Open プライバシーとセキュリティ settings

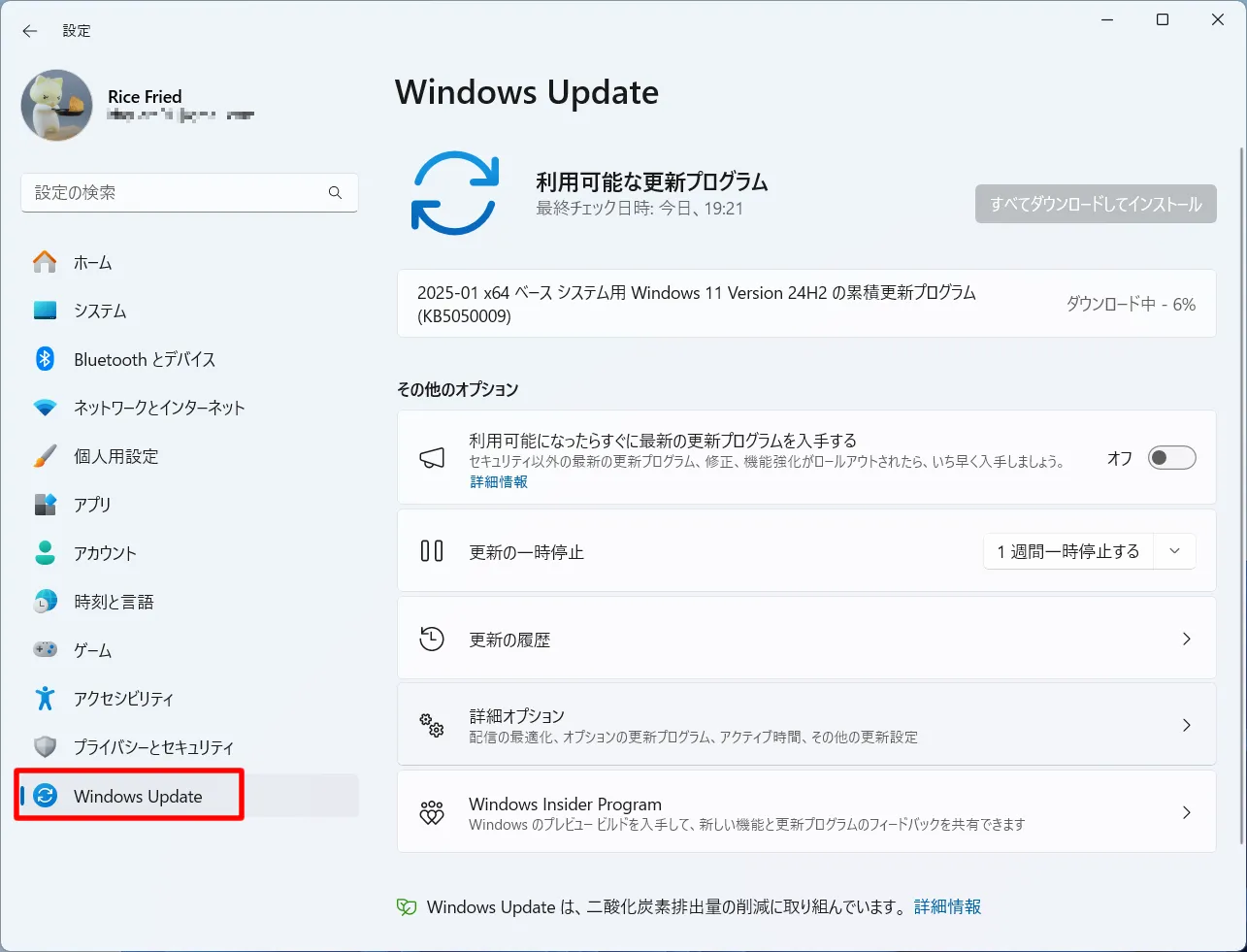[189, 747]
